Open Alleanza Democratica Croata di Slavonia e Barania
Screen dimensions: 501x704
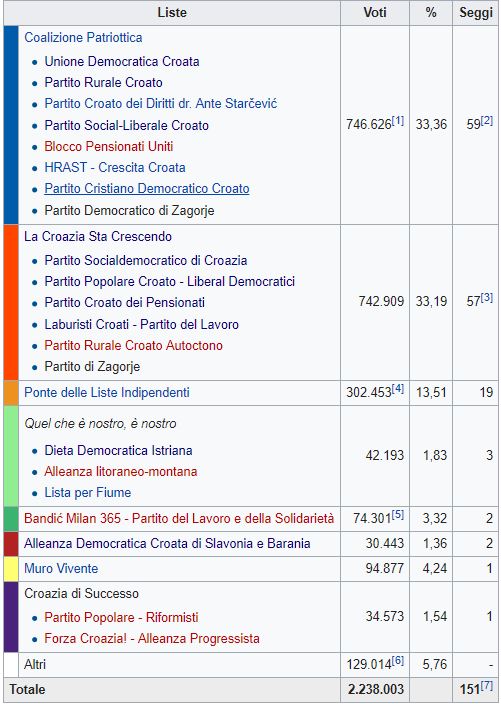pos(167,544)
